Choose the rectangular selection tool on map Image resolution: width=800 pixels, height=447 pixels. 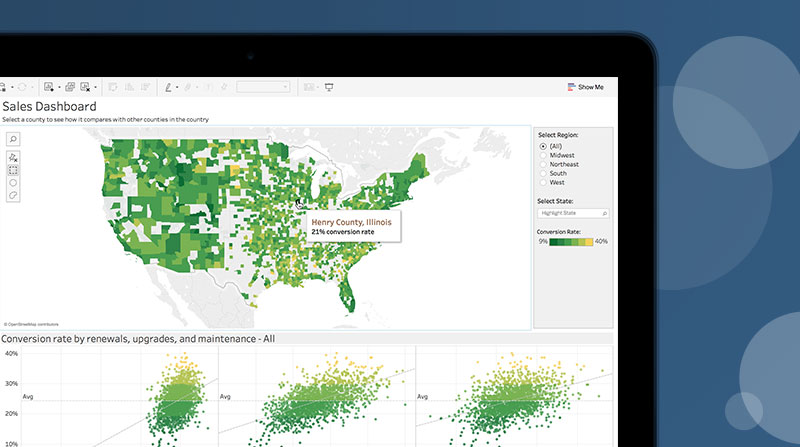pos(14,170)
